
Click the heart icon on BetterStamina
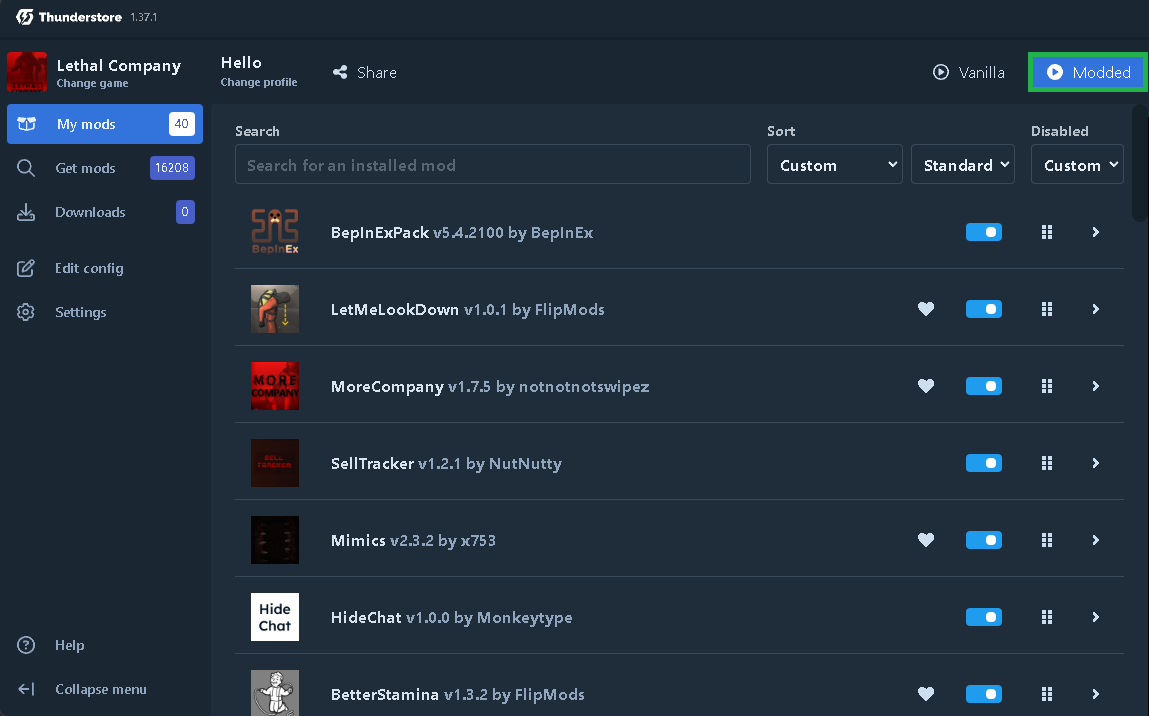[x=926, y=694]
